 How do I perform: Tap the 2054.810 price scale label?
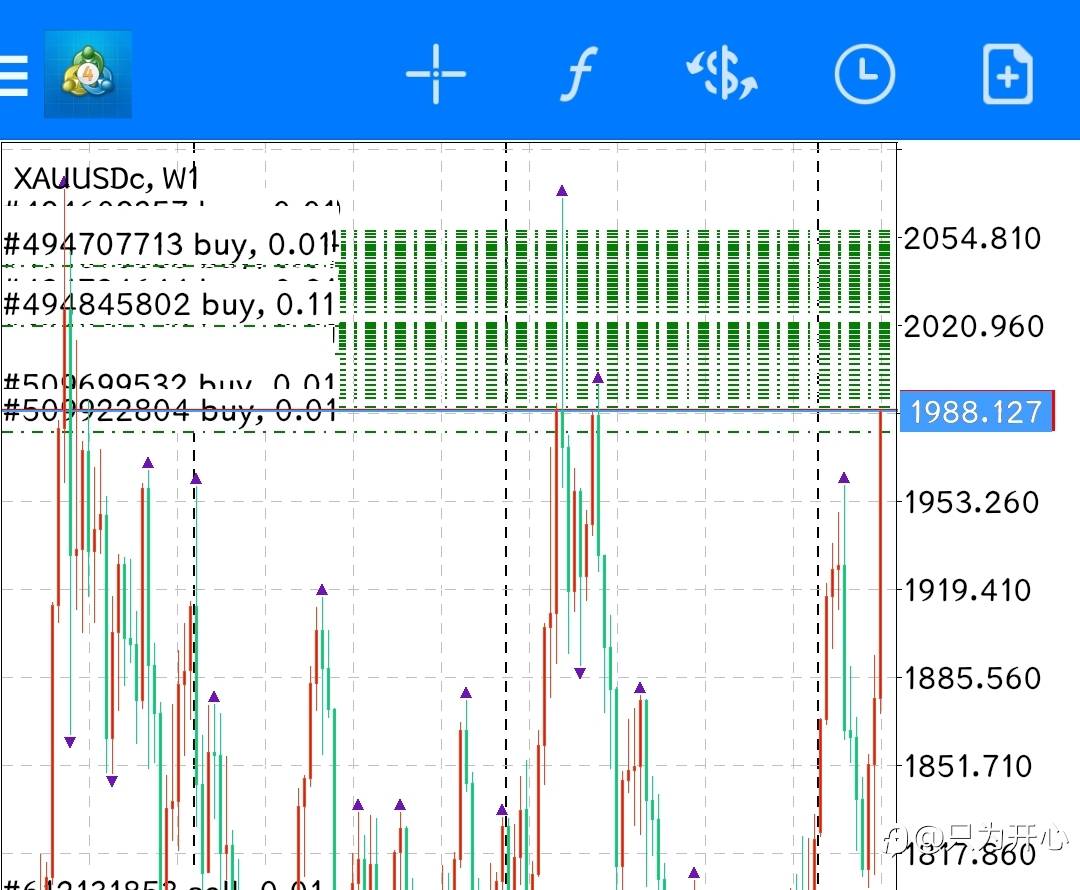coord(972,239)
